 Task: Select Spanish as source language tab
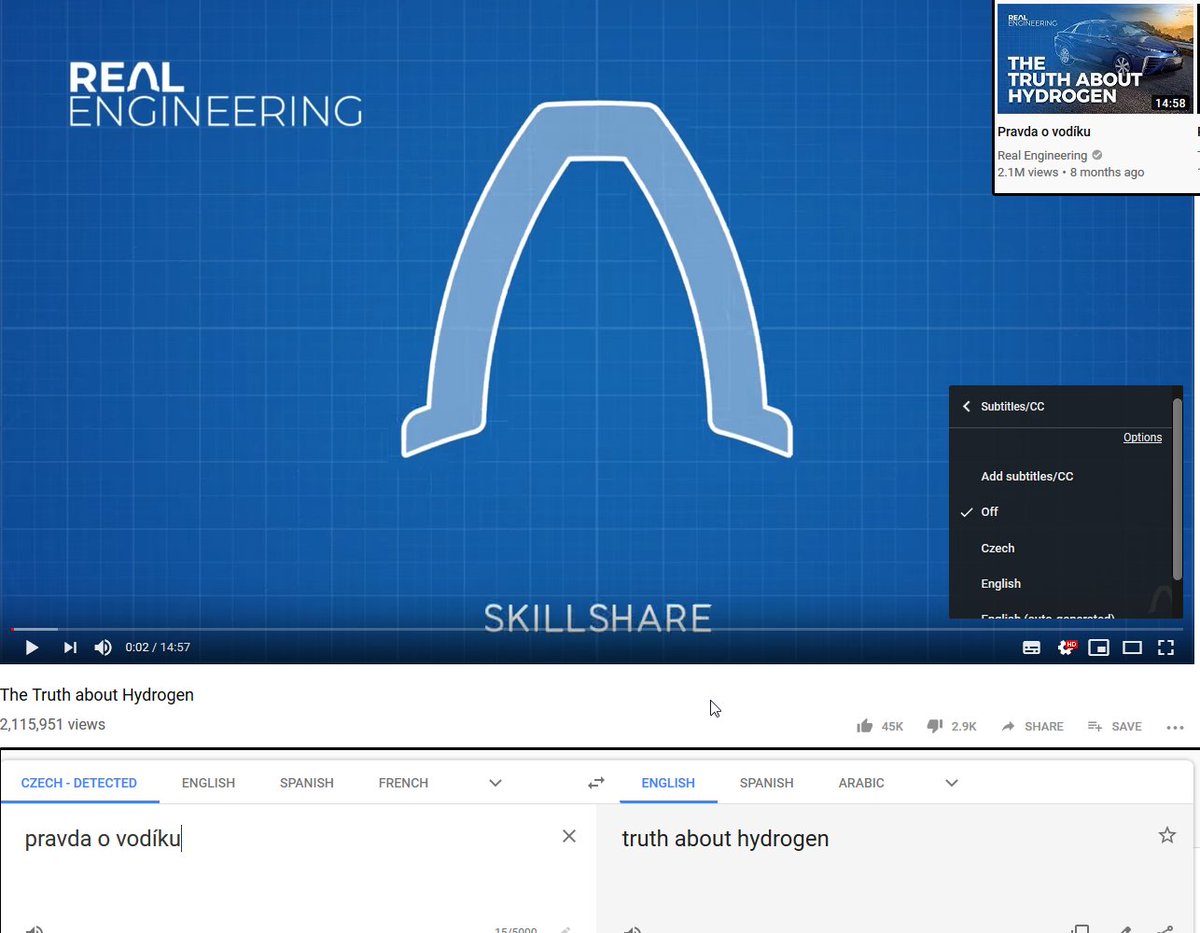click(x=307, y=783)
